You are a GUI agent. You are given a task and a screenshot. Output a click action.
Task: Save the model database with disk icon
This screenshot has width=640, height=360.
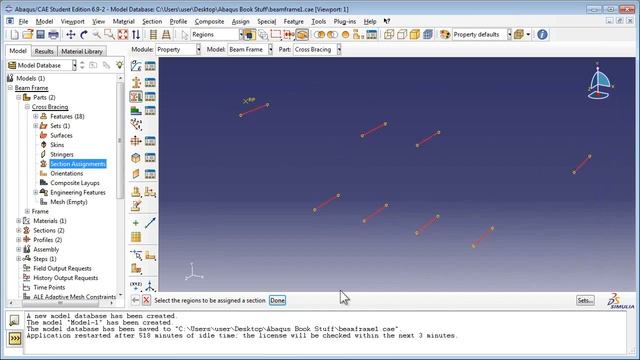point(40,35)
